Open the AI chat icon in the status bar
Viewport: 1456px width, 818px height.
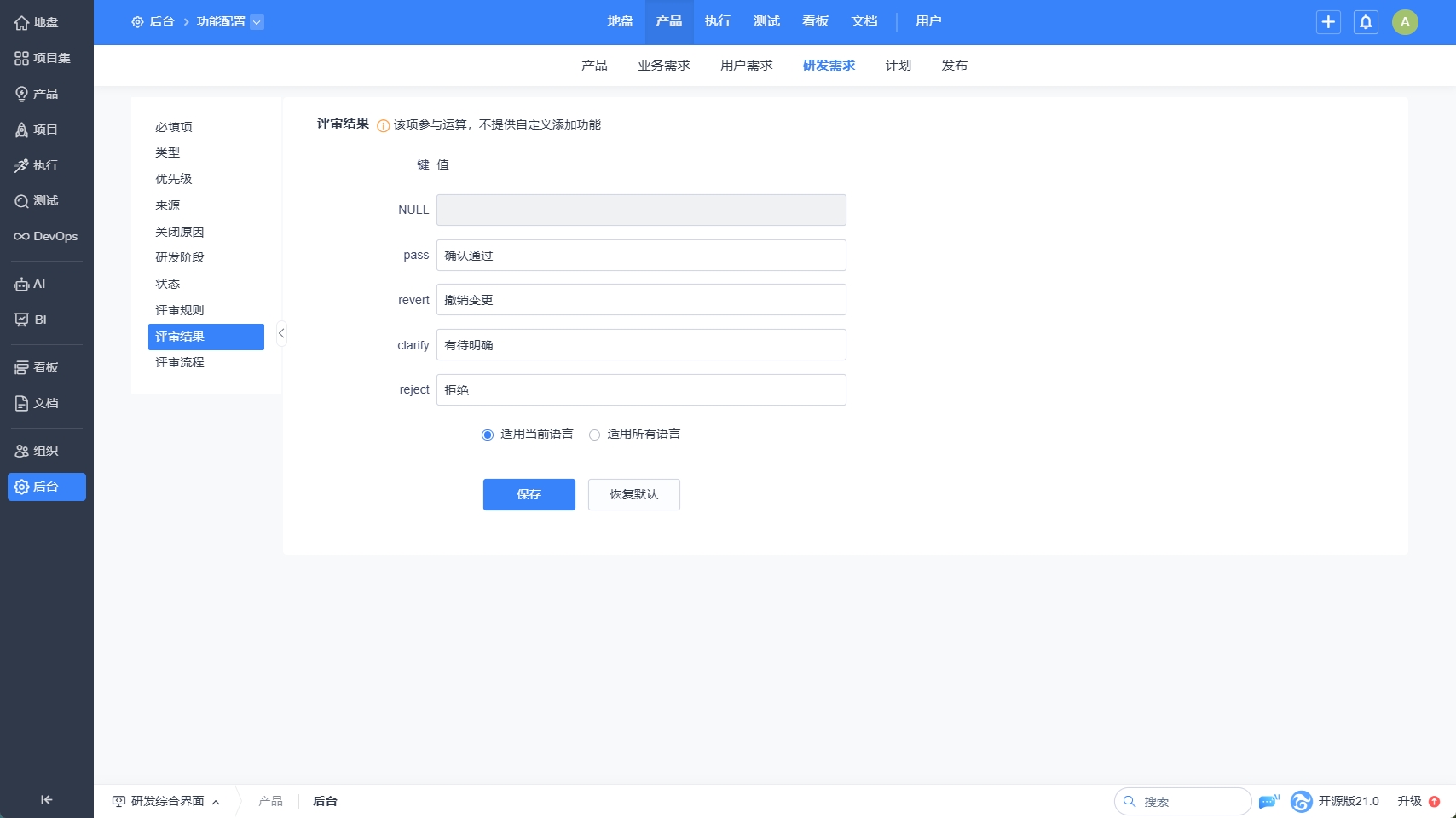pos(1269,801)
